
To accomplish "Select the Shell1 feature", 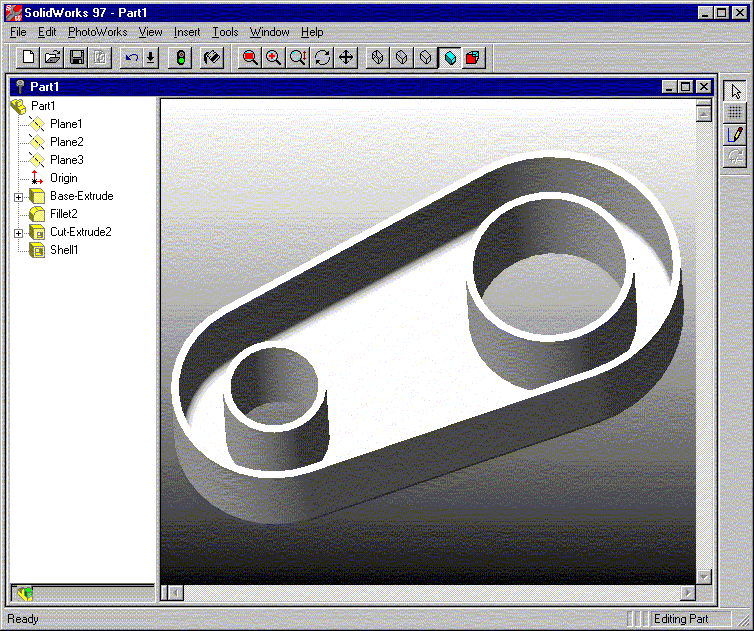I will click(63, 250).
